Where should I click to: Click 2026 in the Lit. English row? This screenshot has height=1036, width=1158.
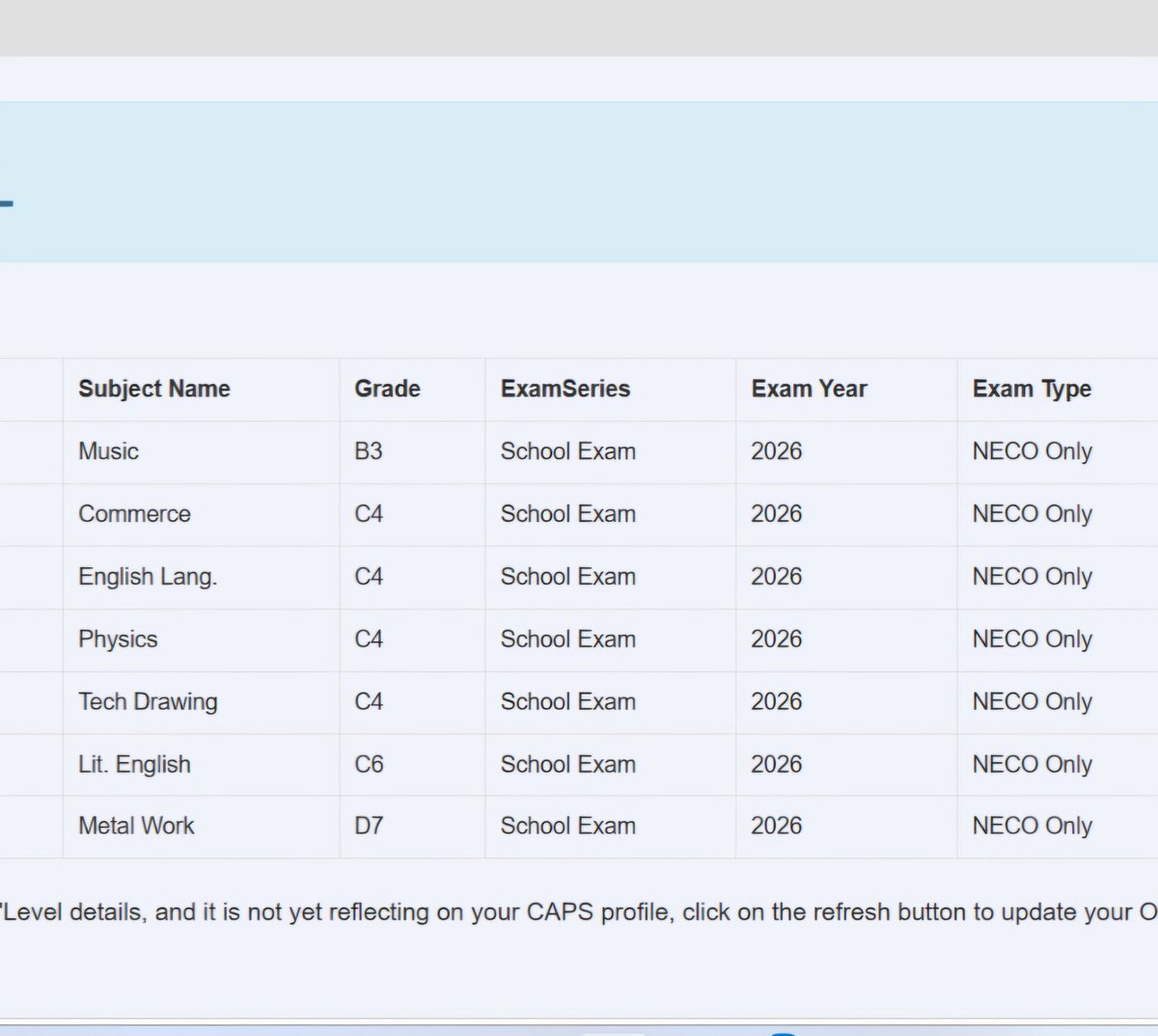pyautogui.click(x=776, y=765)
